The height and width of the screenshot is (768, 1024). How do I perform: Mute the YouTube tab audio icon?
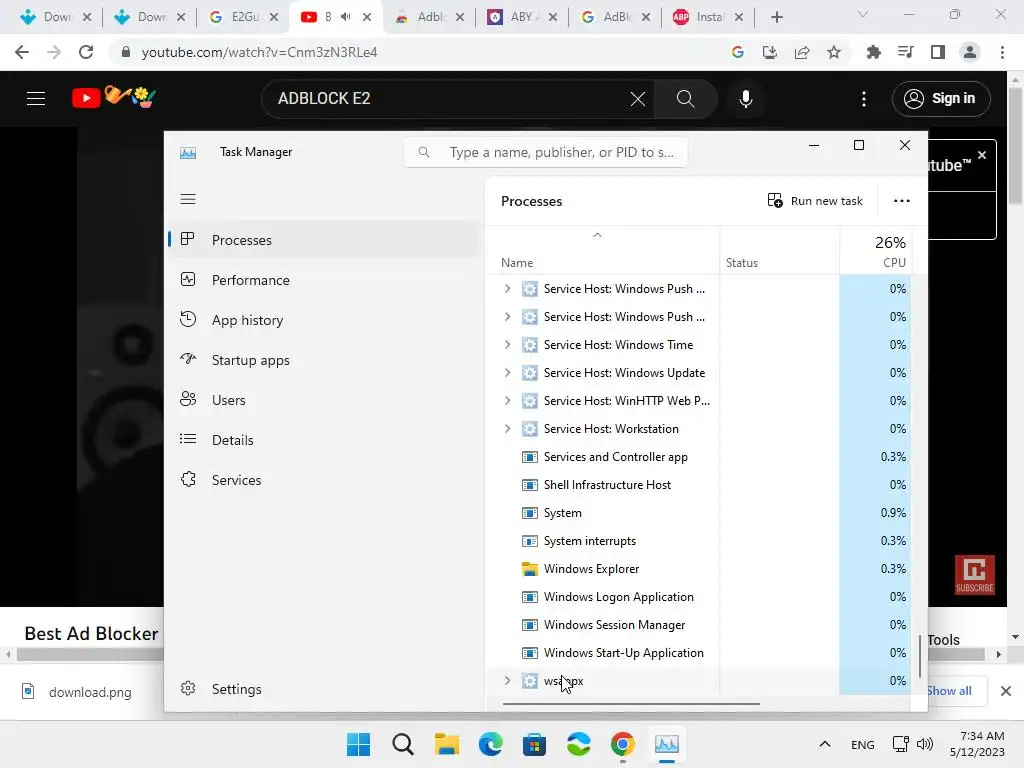coord(345,17)
